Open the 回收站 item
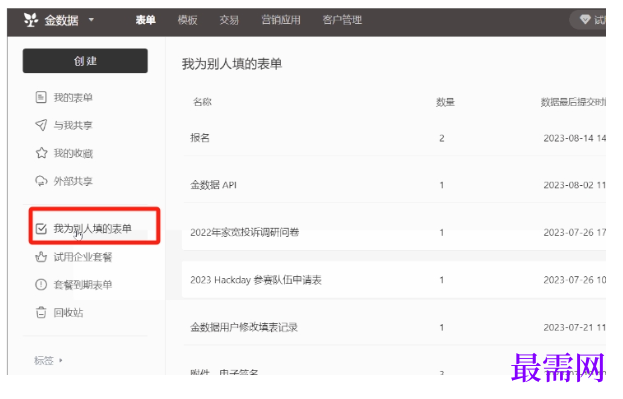 click(68, 313)
